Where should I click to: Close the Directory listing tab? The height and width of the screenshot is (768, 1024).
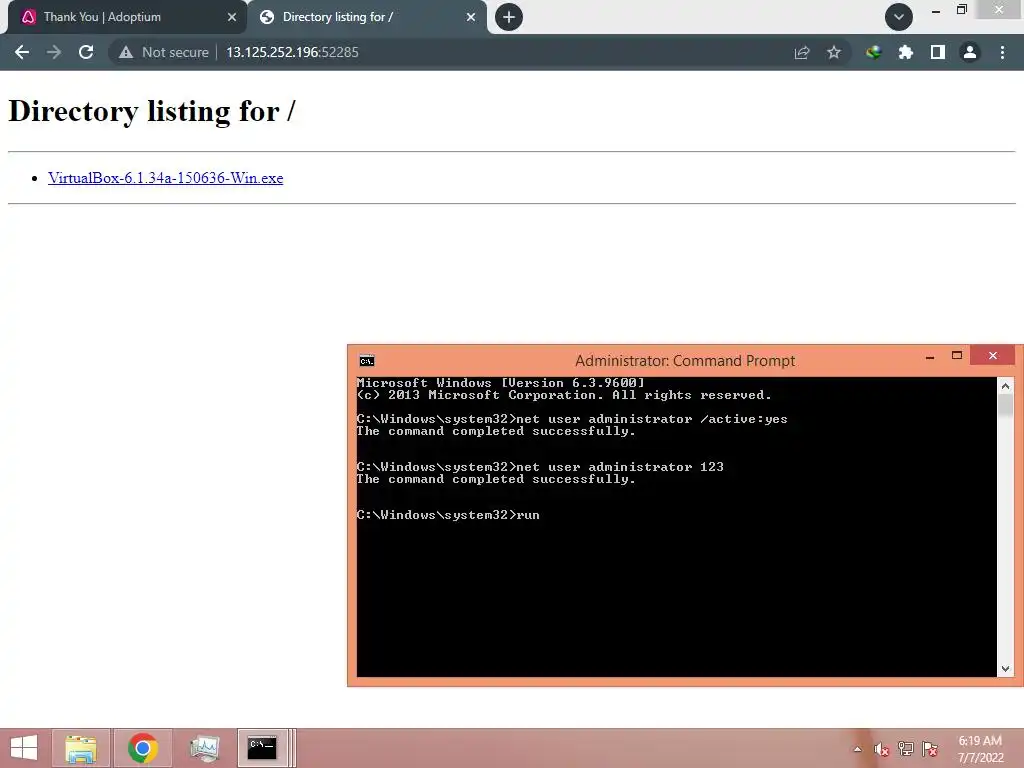(x=471, y=17)
